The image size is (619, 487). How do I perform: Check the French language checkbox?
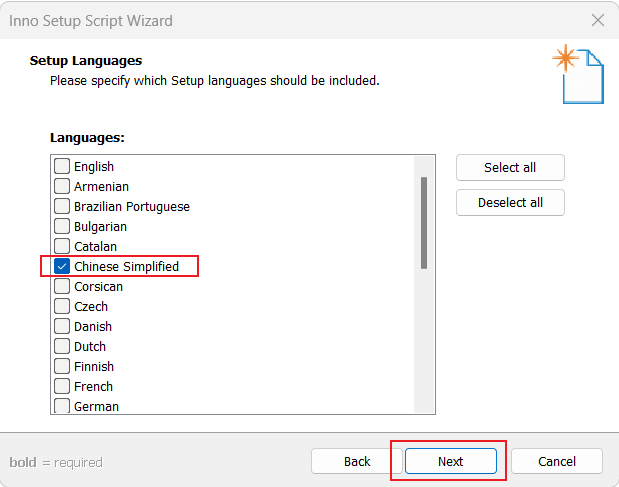click(62, 386)
